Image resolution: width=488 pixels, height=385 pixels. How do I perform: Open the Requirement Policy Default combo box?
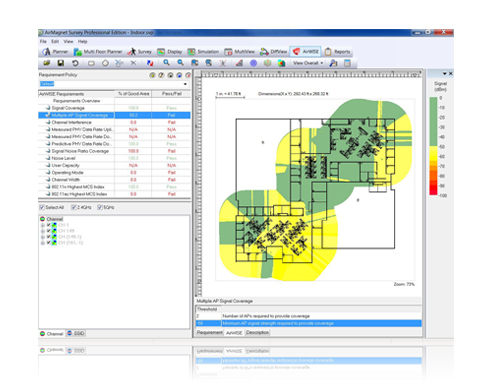click(114, 84)
